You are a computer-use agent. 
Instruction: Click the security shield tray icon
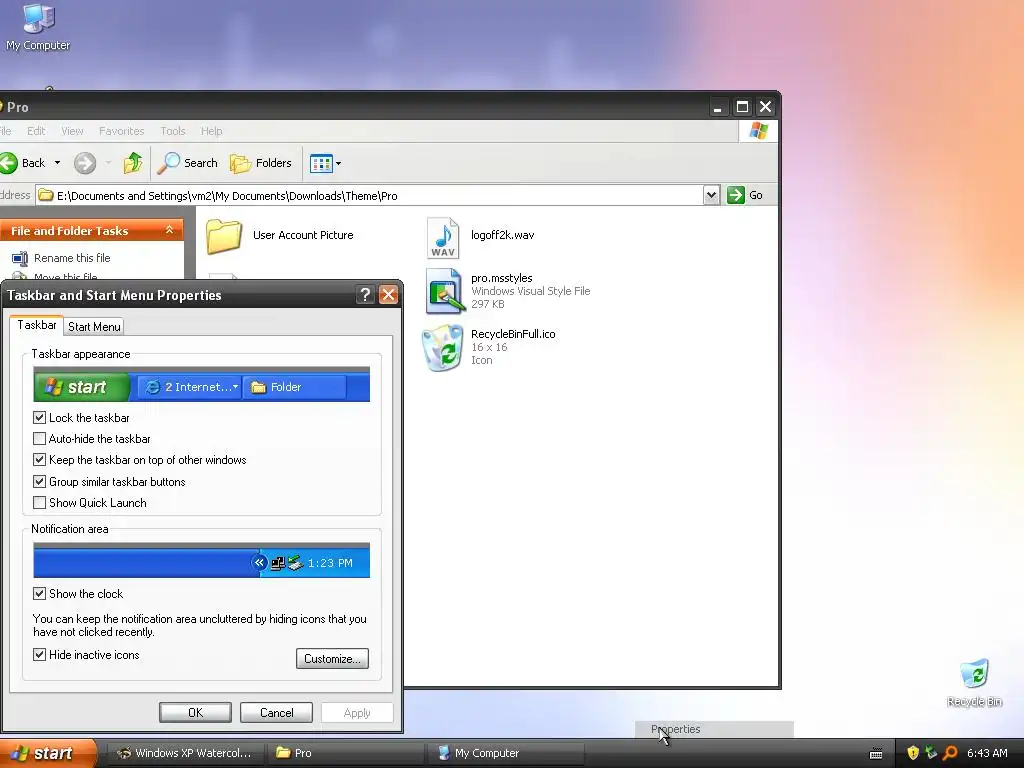[x=913, y=753]
